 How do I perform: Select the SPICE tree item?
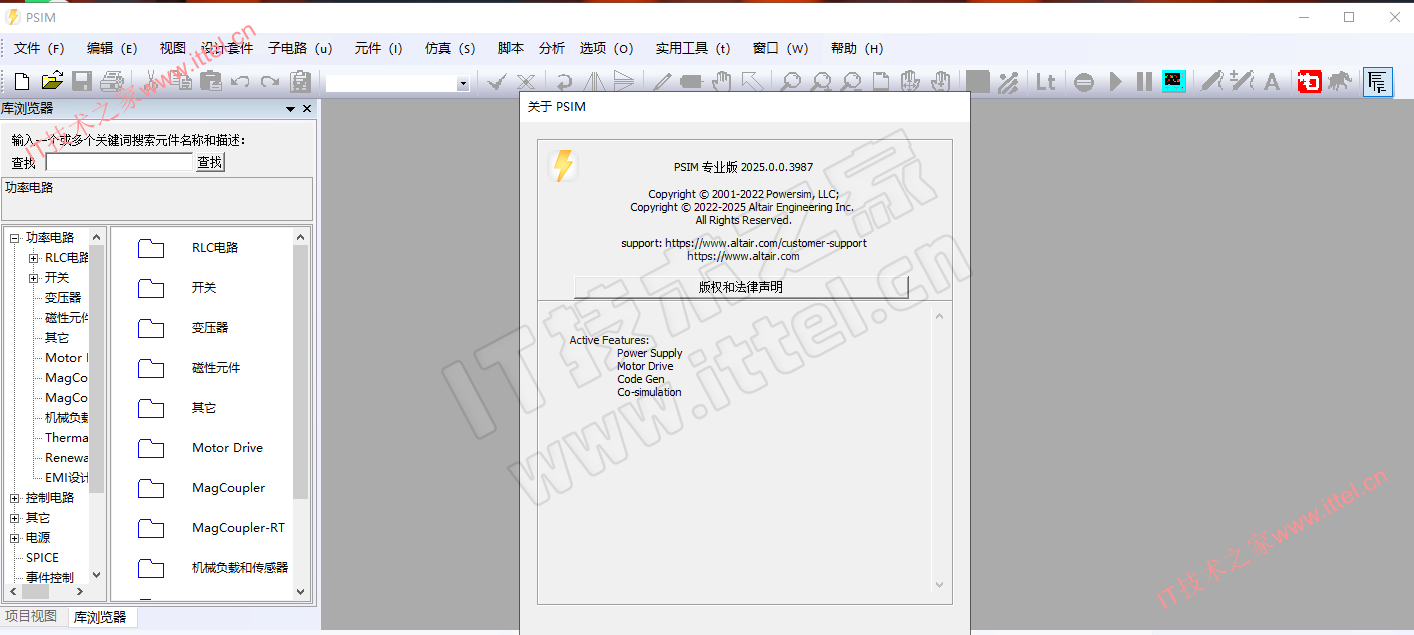42,558
